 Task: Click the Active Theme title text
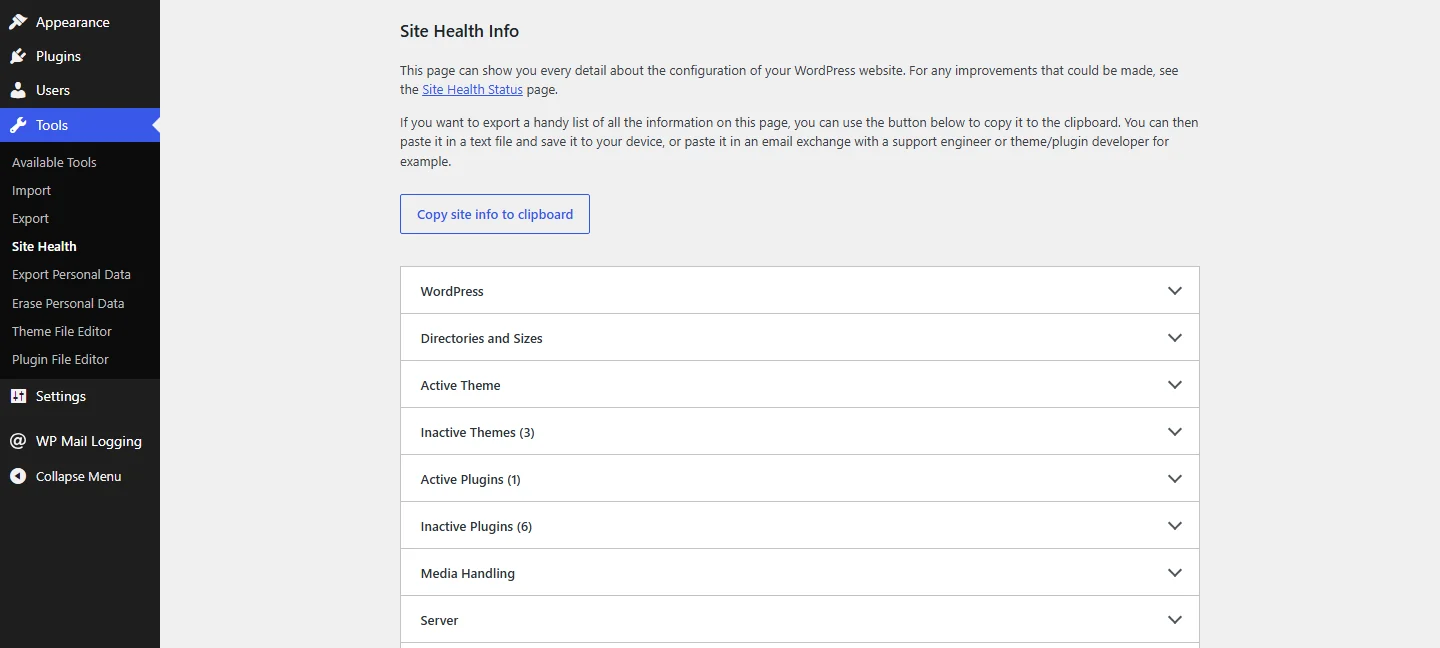point(460,385)
